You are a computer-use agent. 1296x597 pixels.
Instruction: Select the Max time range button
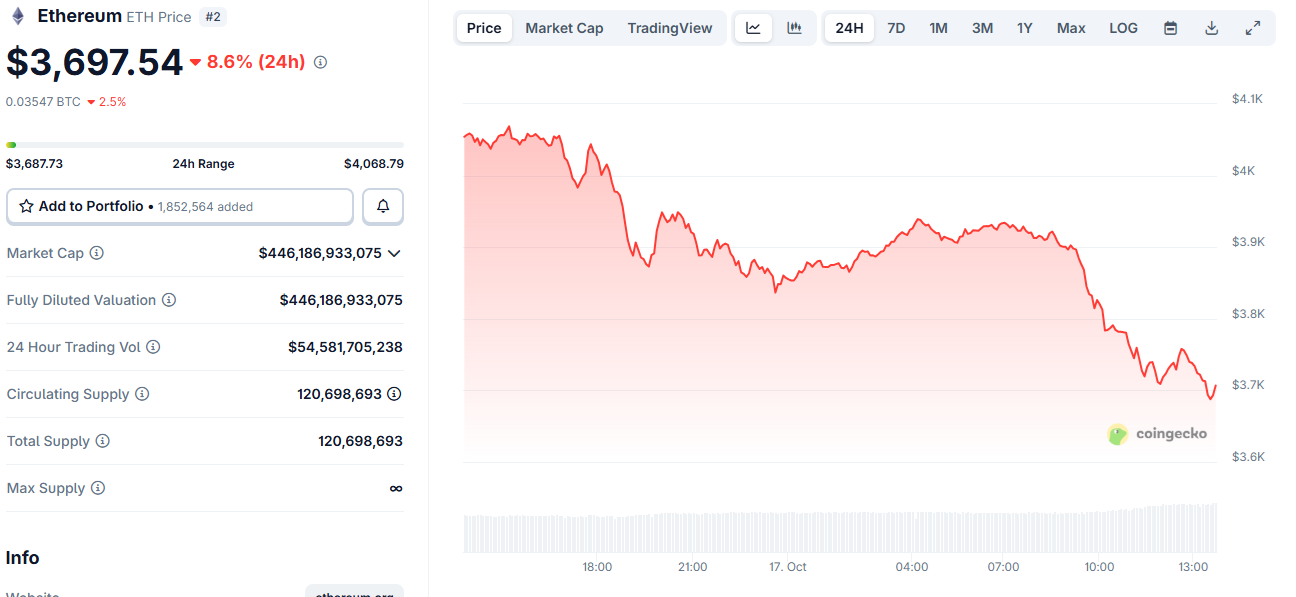coord(1071,28)
